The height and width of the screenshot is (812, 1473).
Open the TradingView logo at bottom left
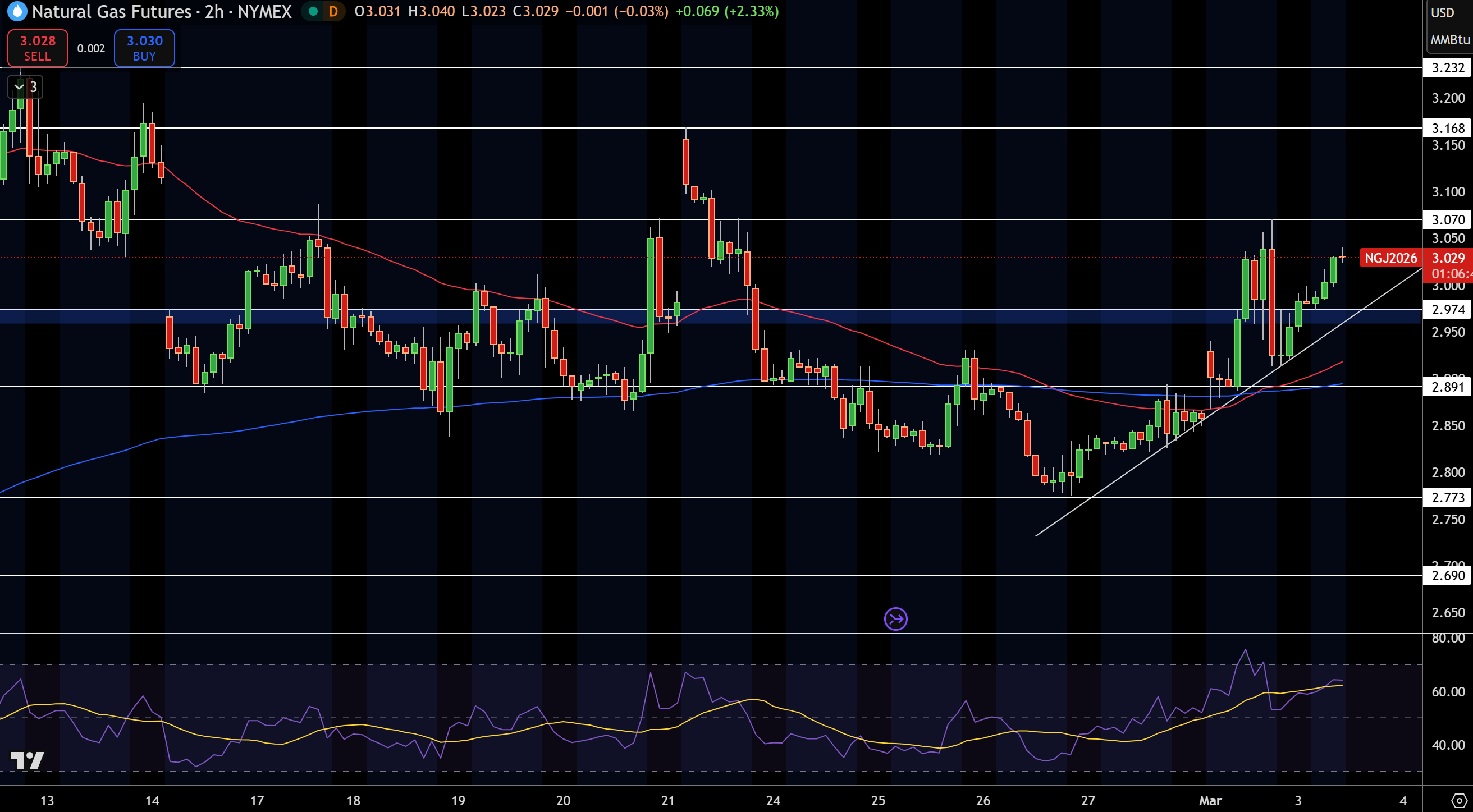tap(28, 760)
